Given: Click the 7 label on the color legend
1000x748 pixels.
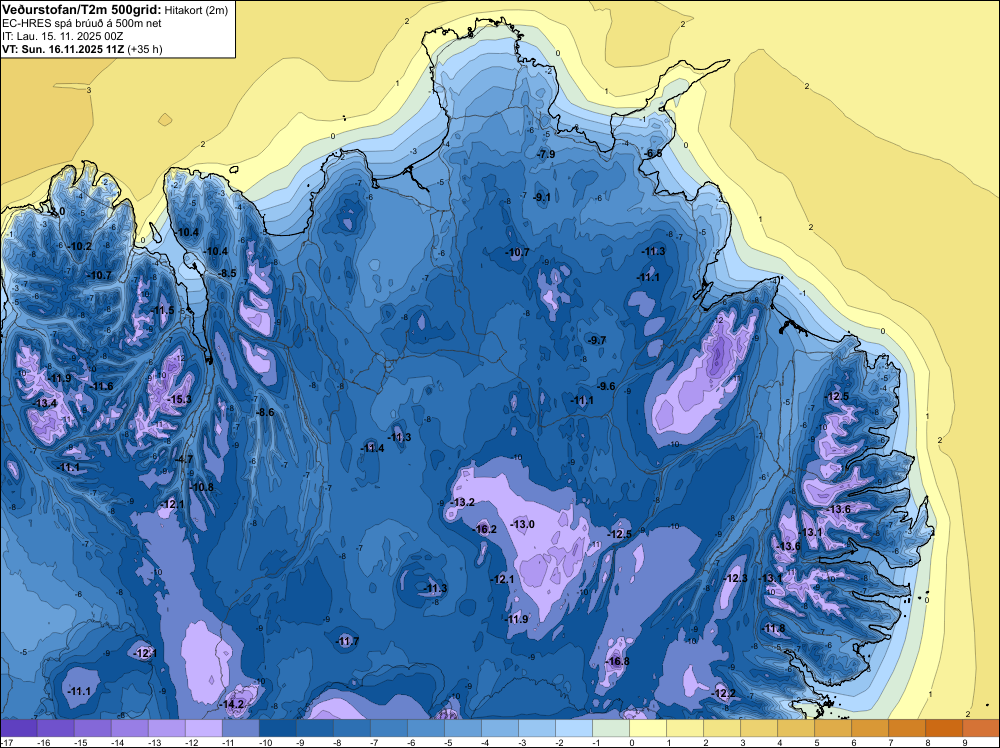Looking at the screenshot, I should click(x=891, y=742).
